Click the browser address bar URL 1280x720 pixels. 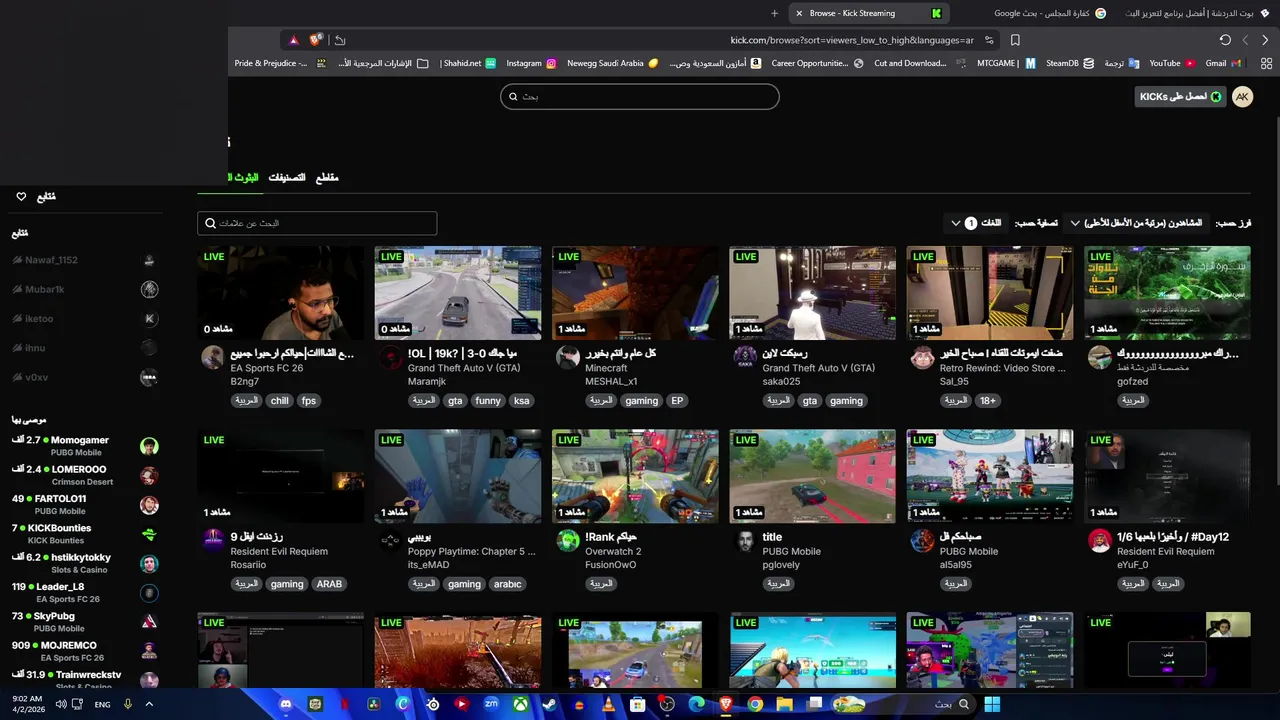click(x=852, y=40)
